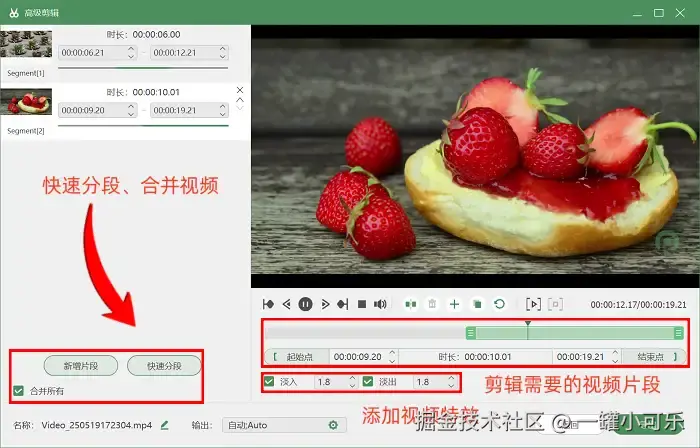Stop the video playback
The image size is (700, 448).
point(362,304)
